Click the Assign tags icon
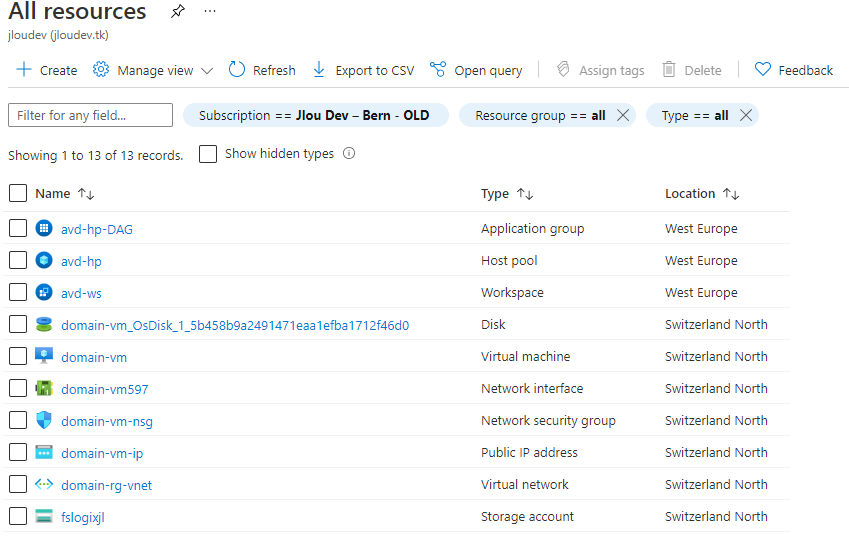This screenshot has width=849, height=536. pos(563,69)
